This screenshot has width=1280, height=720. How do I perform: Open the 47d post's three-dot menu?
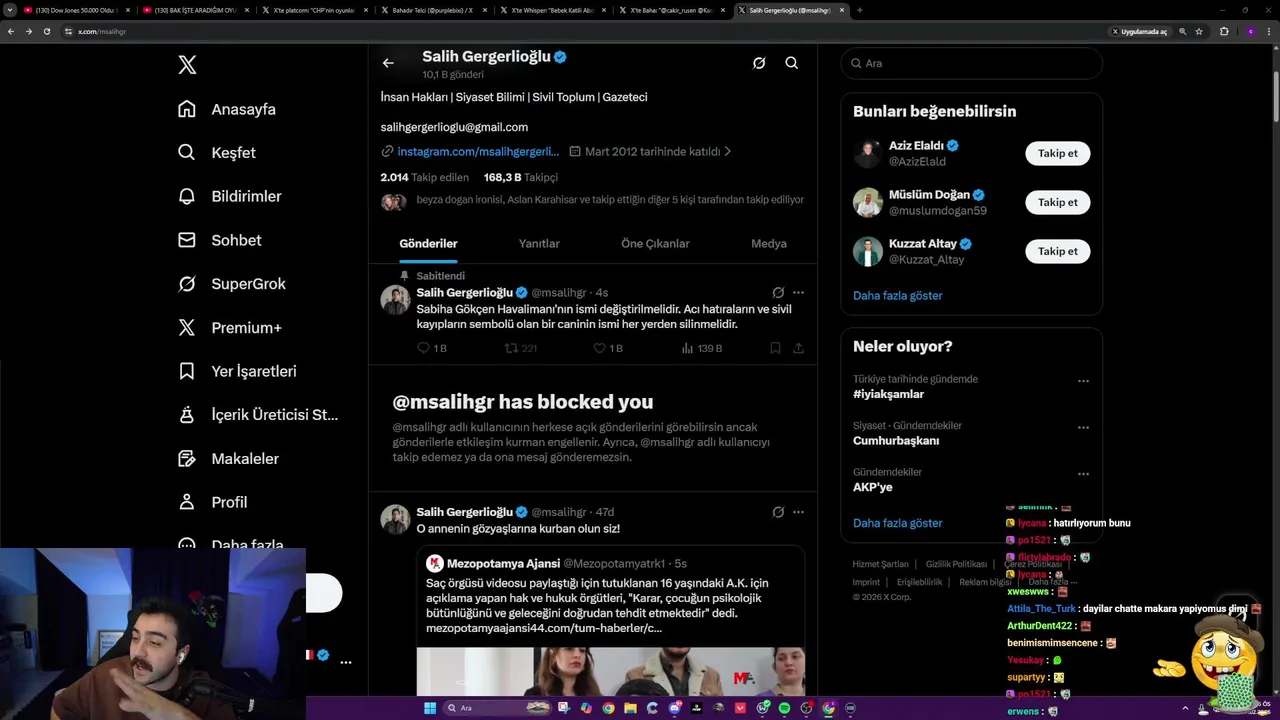[798, 512]
